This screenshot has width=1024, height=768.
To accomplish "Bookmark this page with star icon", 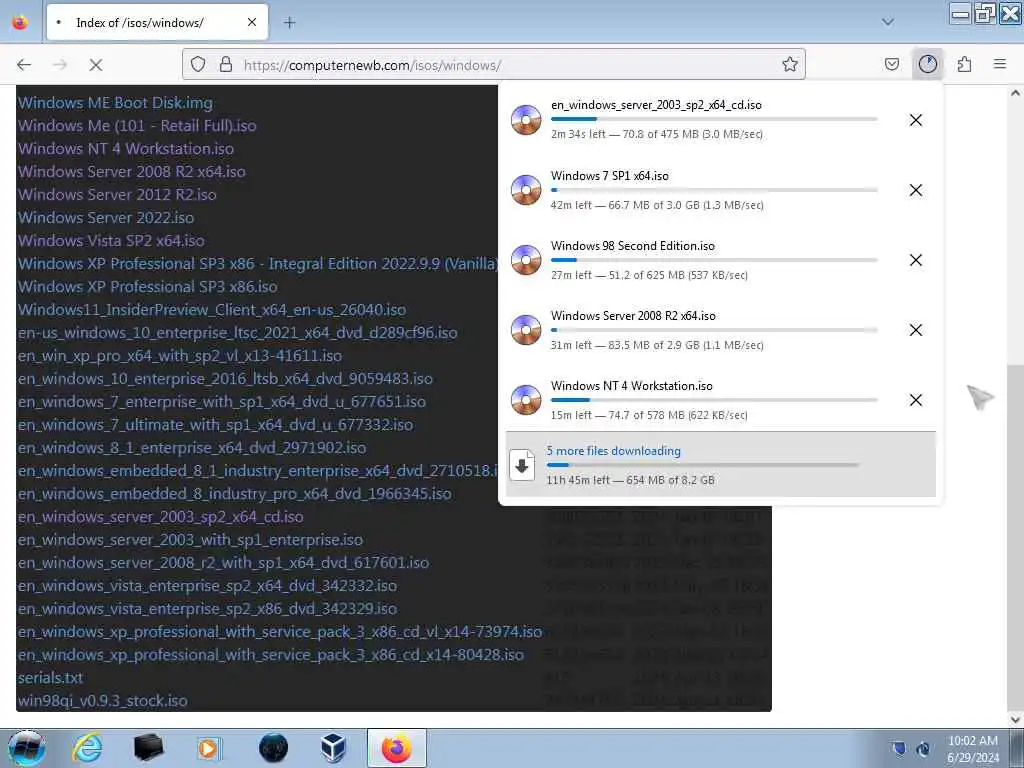I will [x=790, y=64].
